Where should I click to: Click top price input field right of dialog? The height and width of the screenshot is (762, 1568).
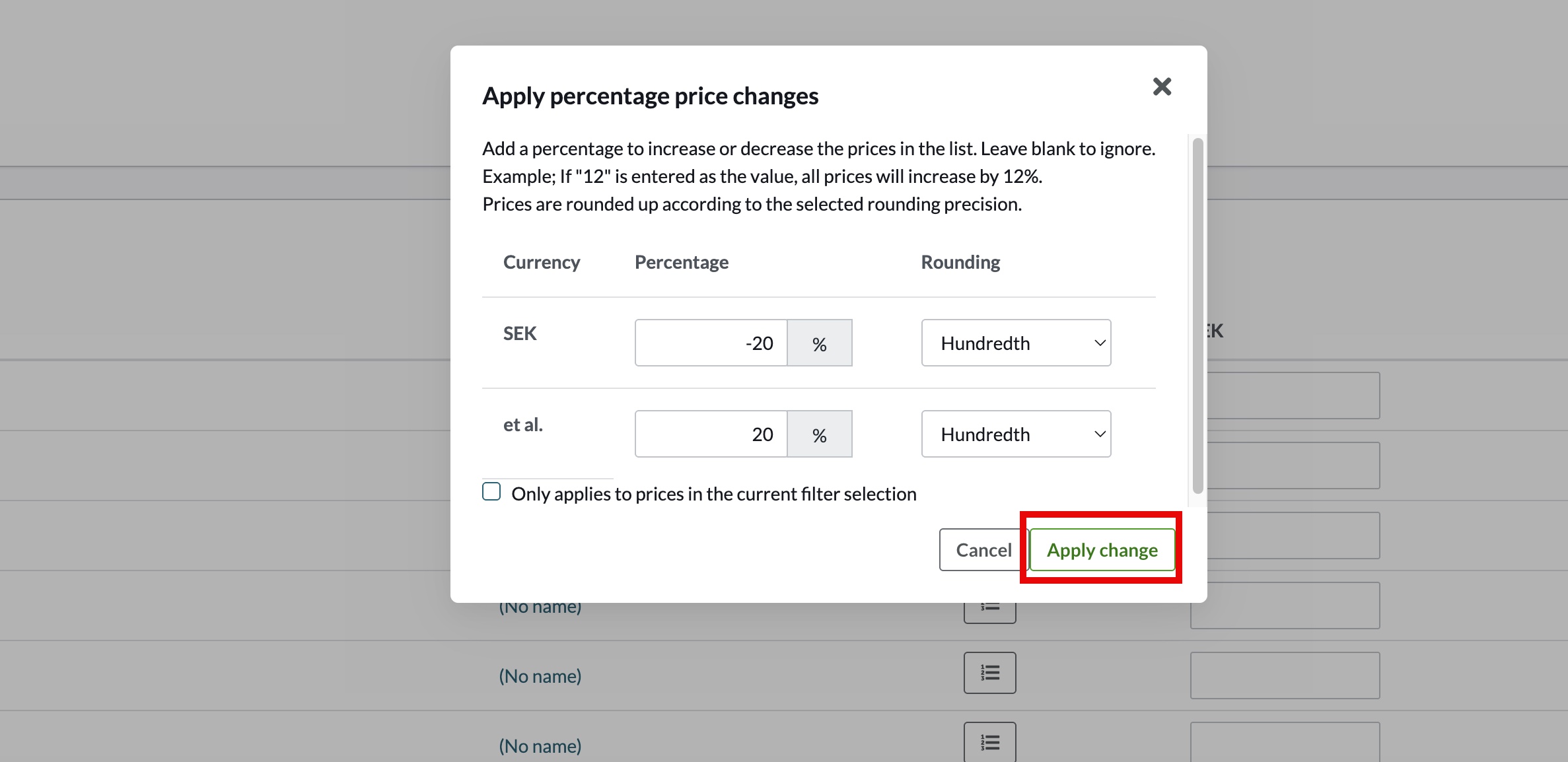coord(1293,396)
